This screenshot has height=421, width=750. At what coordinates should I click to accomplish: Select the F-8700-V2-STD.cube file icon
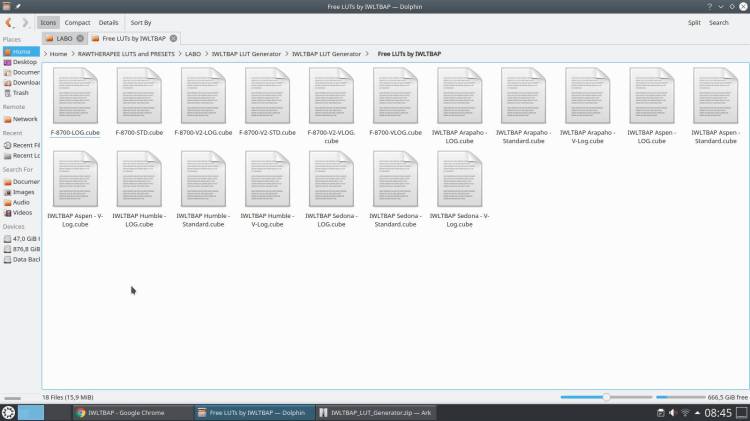(x=267, y=95)
